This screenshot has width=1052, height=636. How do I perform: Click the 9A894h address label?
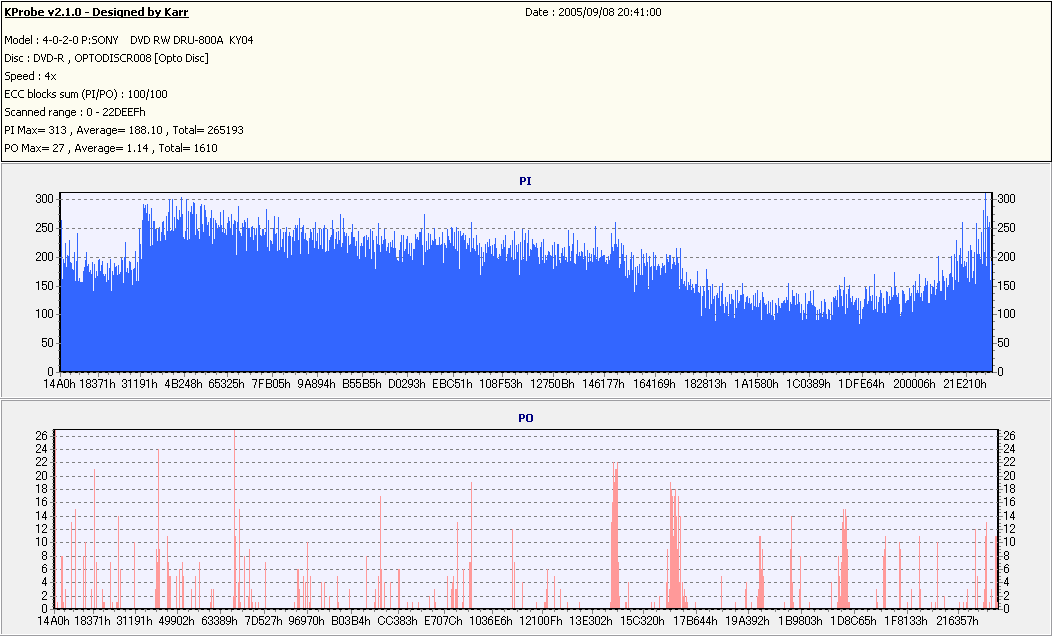point(316,384)
